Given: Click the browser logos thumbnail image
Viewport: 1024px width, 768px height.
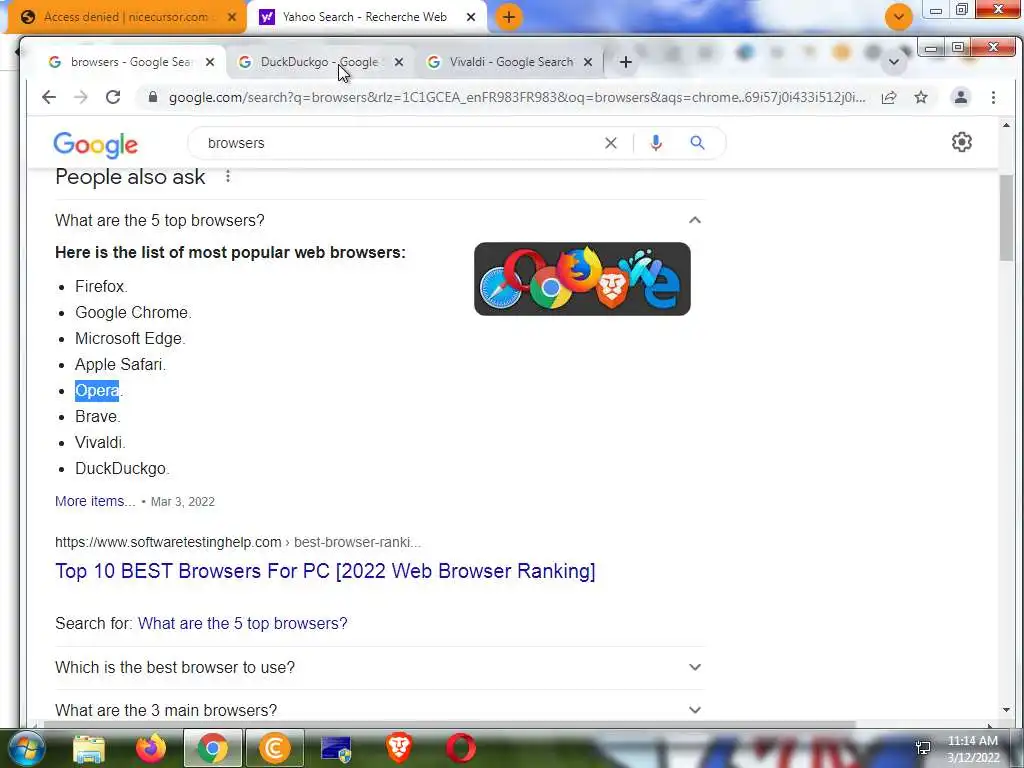Looking at the screenshot, I should (582, 279).
